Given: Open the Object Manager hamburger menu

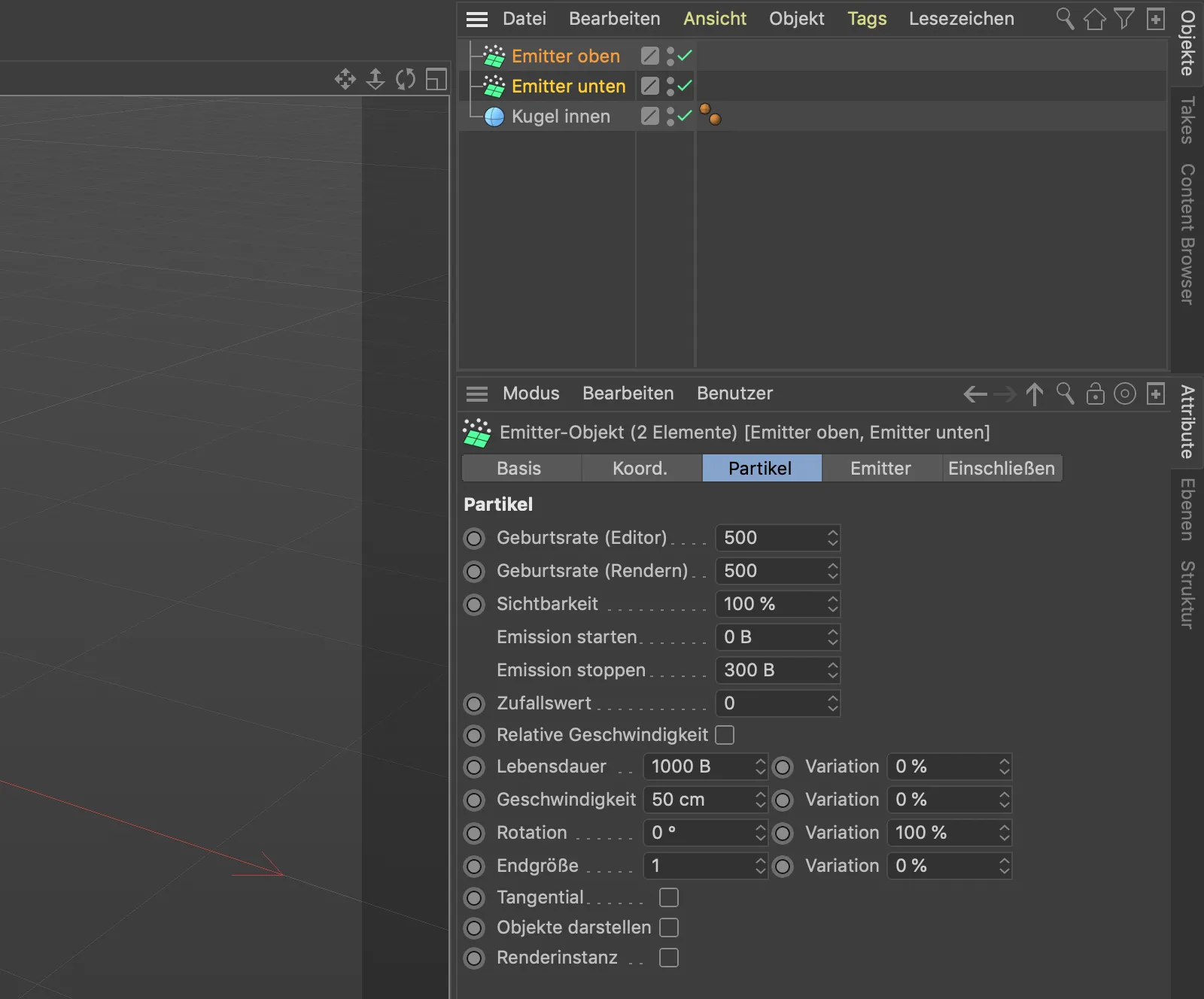Looking at the screenshot, I should (x=477, y=19).
